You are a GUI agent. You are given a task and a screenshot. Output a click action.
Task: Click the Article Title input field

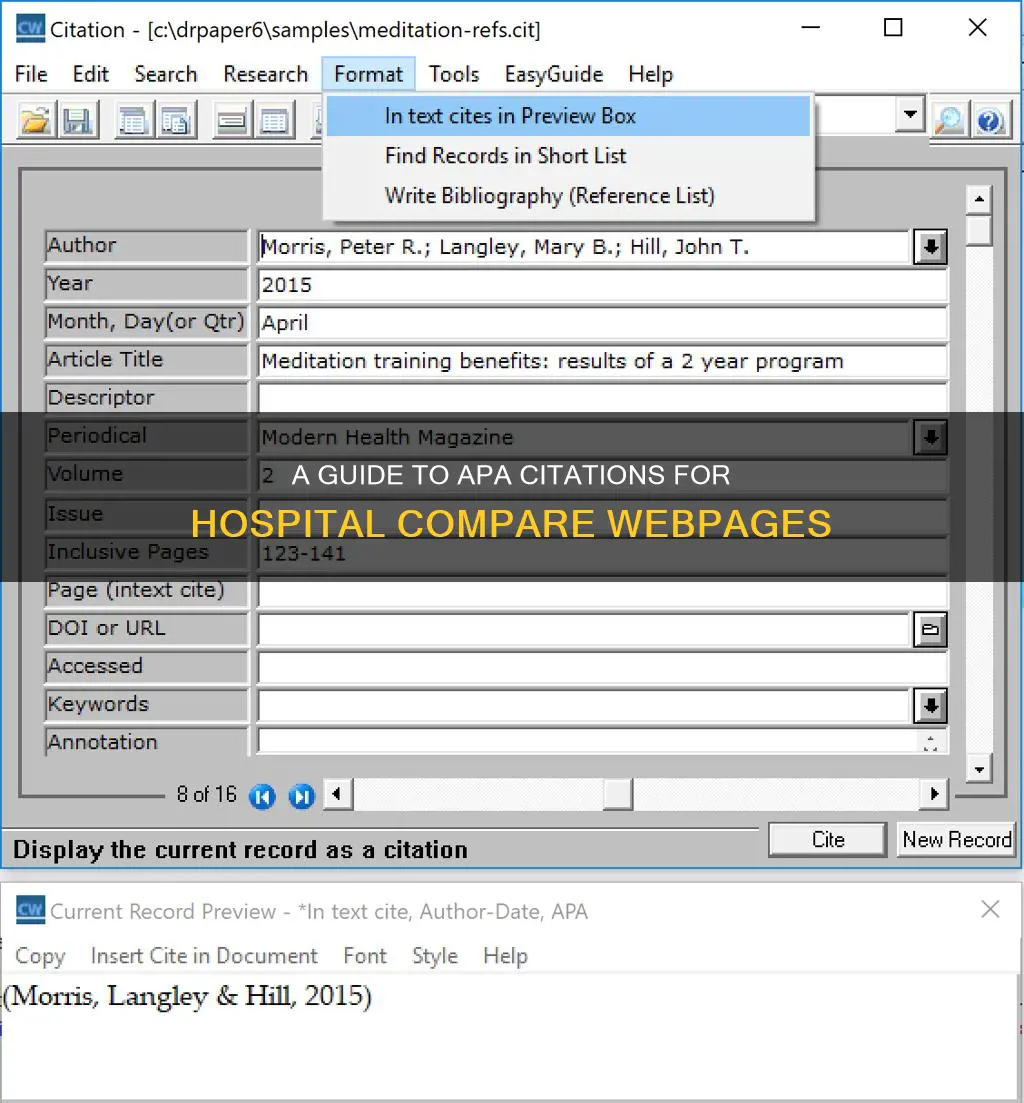602,361
